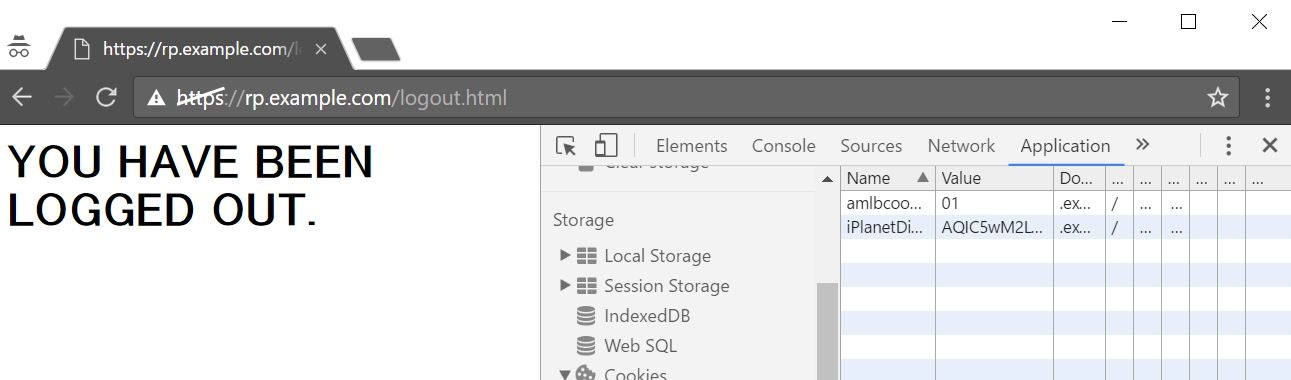The image size is (1291, 380).
Task: Toggle the device toolbar icon
Action: click(x=606, y=146)
